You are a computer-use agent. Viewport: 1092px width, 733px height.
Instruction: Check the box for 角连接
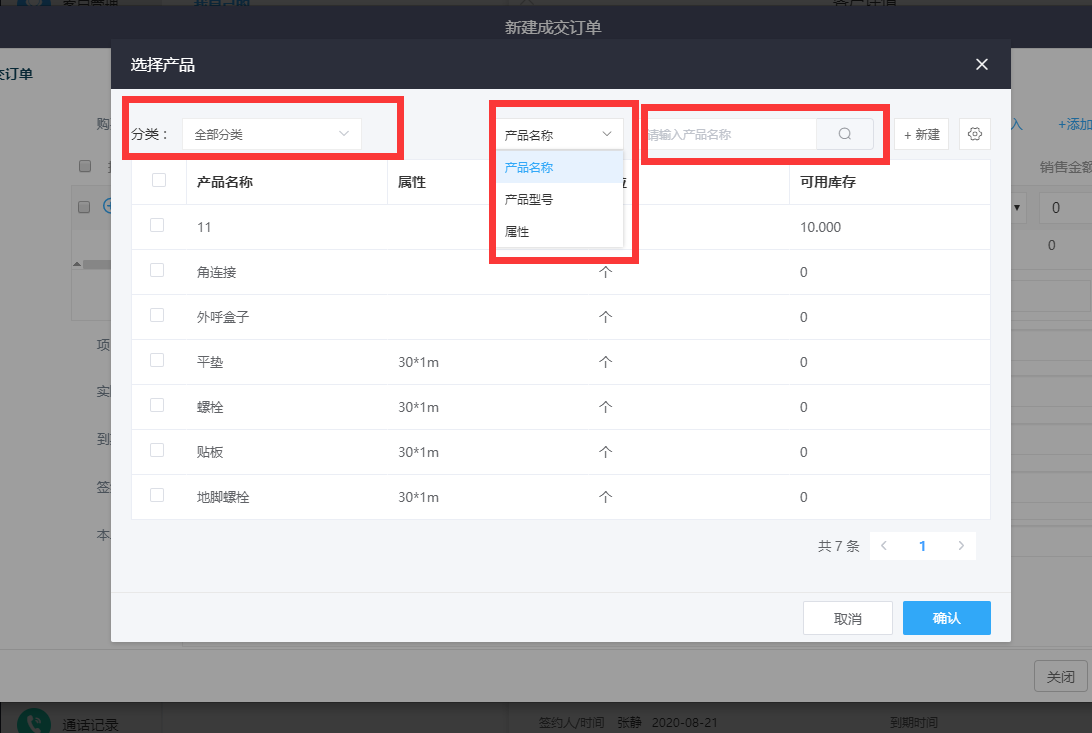157,270
